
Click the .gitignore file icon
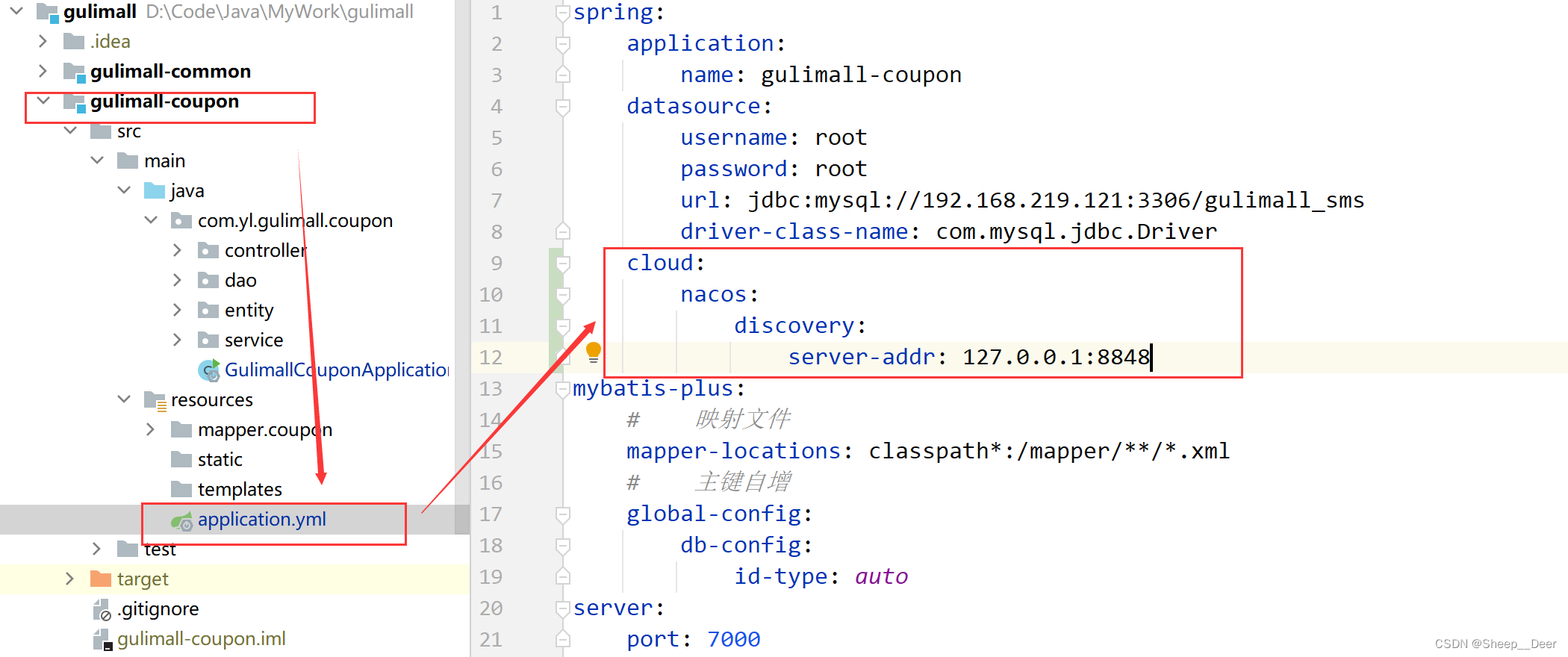(x=102, y=610)
